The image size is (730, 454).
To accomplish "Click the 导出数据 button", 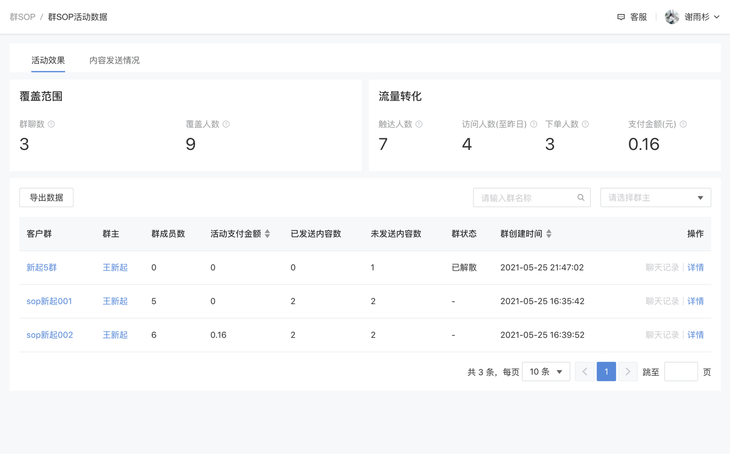I will (x=46, y=197).
